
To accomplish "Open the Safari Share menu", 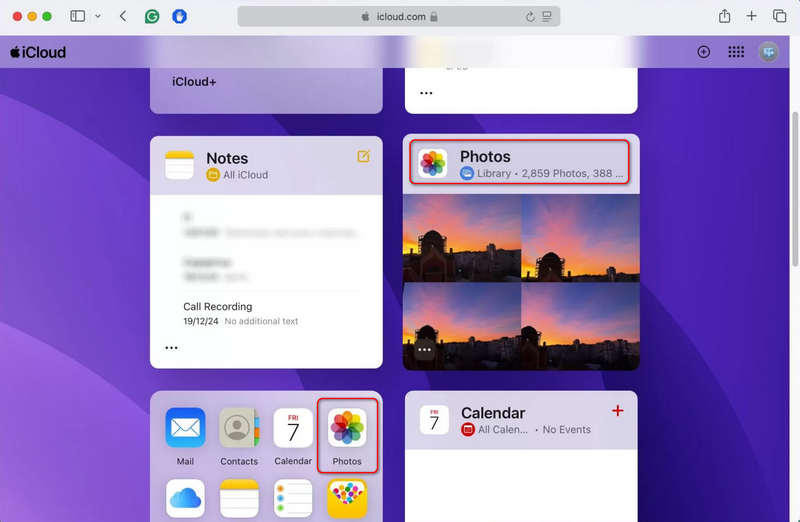I will 724,16.
